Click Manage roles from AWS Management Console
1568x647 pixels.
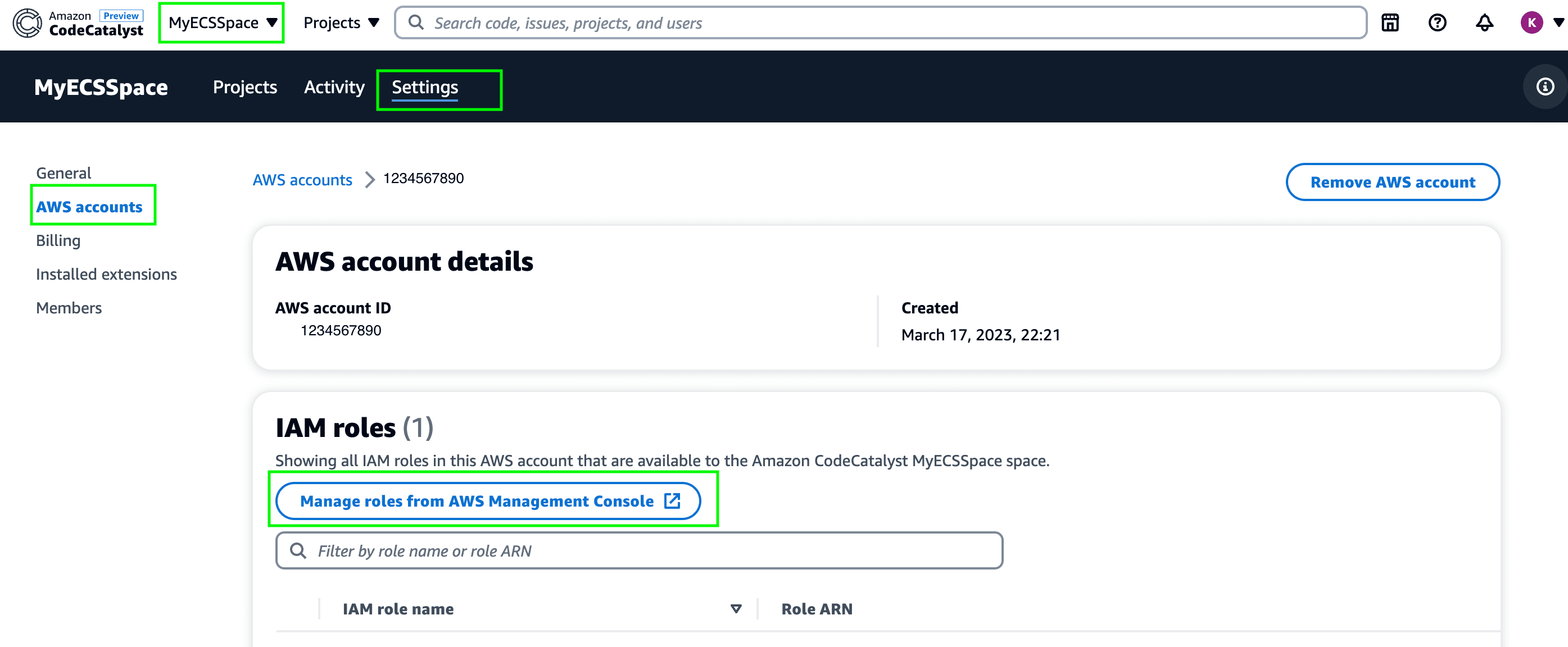488,501
